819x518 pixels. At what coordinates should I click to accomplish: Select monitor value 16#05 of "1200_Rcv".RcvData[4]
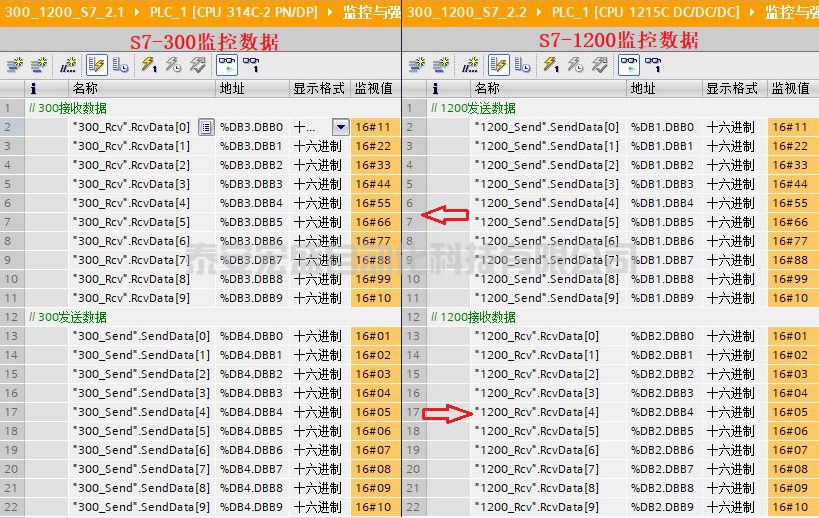pos(790,412)
